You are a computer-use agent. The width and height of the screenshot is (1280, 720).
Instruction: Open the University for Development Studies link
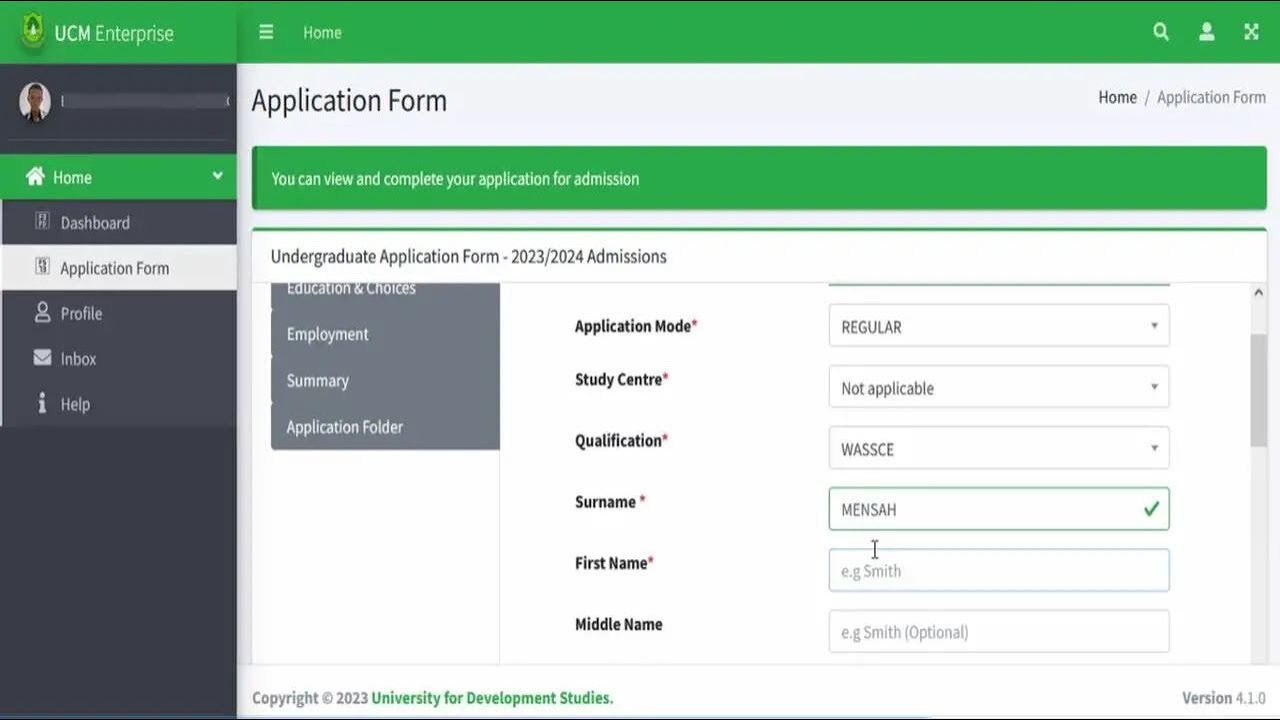coord(492,698)
